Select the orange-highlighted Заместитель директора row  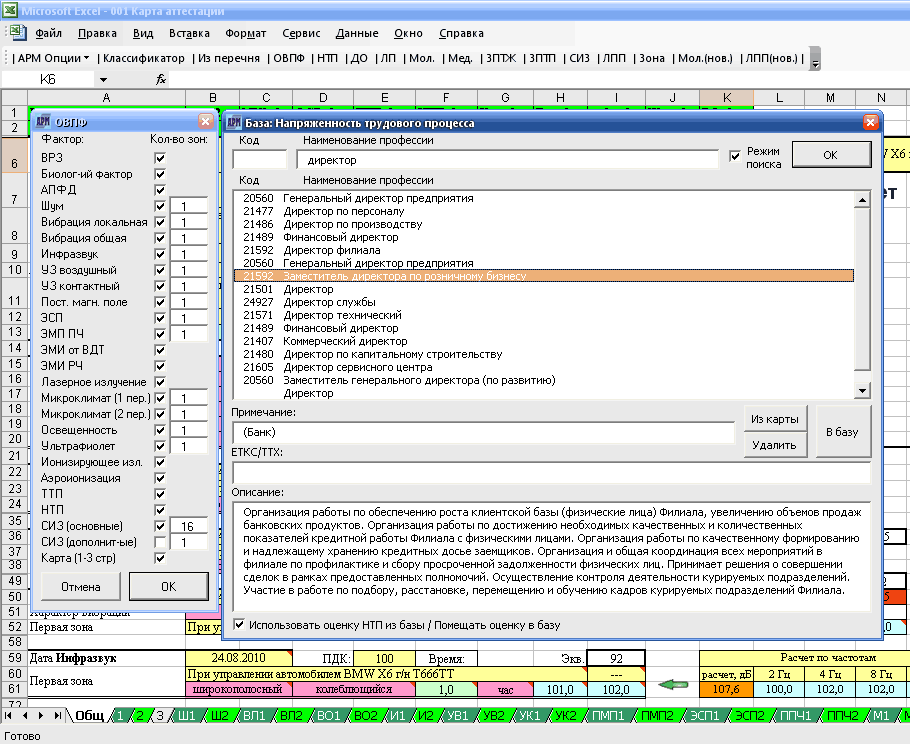point(544,276)
